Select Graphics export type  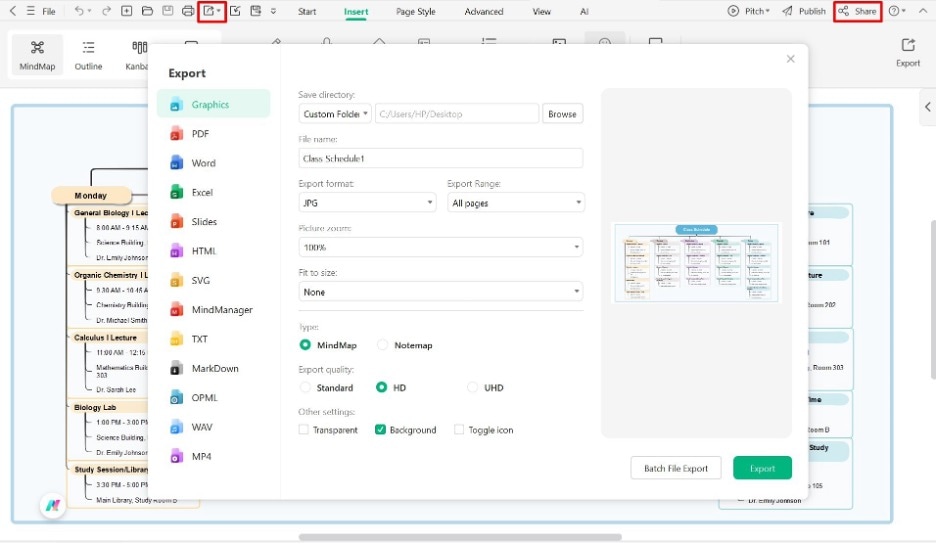click(213, 104)
